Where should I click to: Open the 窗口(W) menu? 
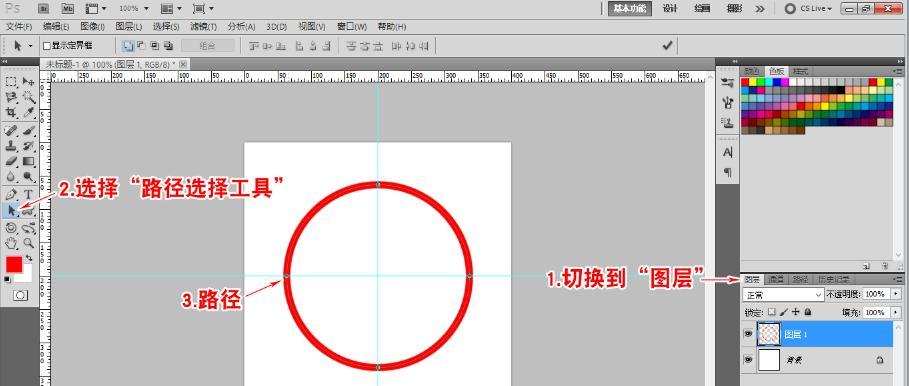[x=352, y=27]
